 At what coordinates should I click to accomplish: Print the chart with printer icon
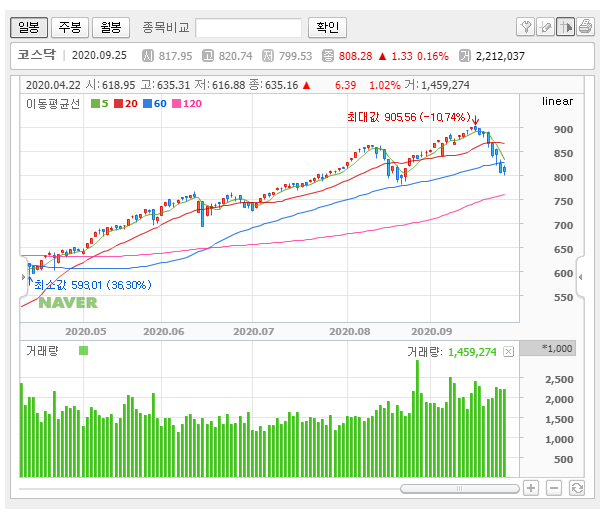click(x=585, y=27)
